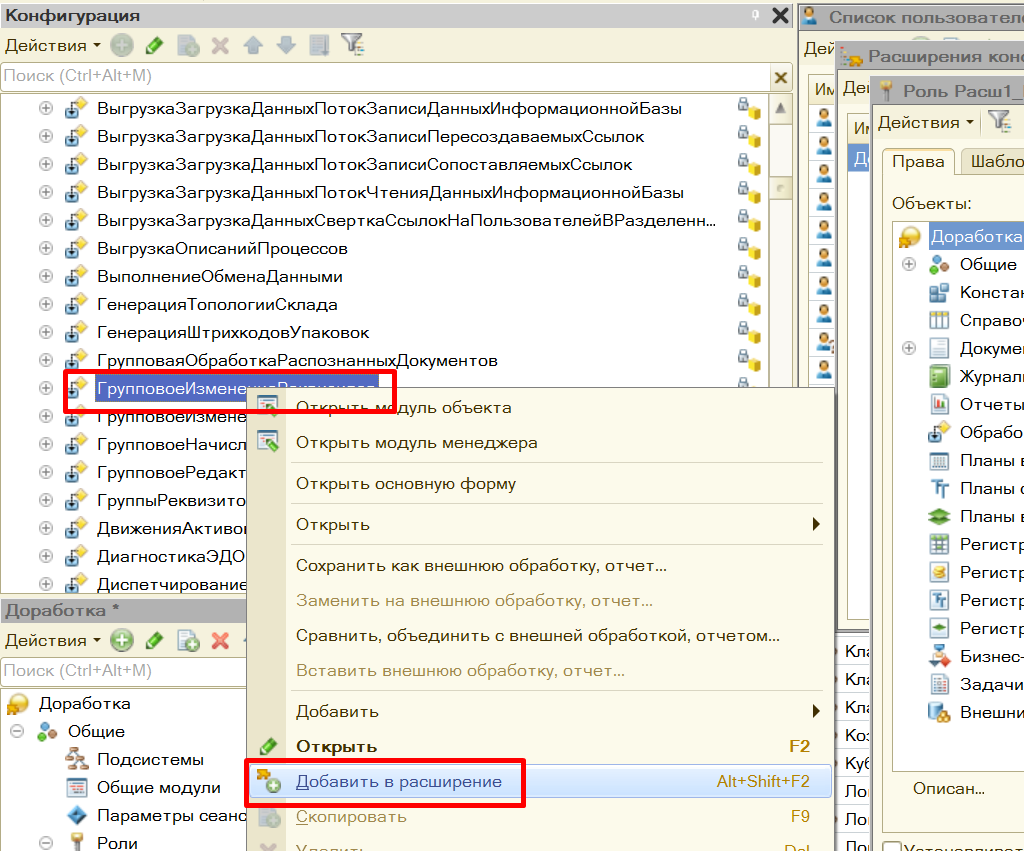Select the Задачи item in the role tree
1024x851 pixels.
(x=991, y=684)
